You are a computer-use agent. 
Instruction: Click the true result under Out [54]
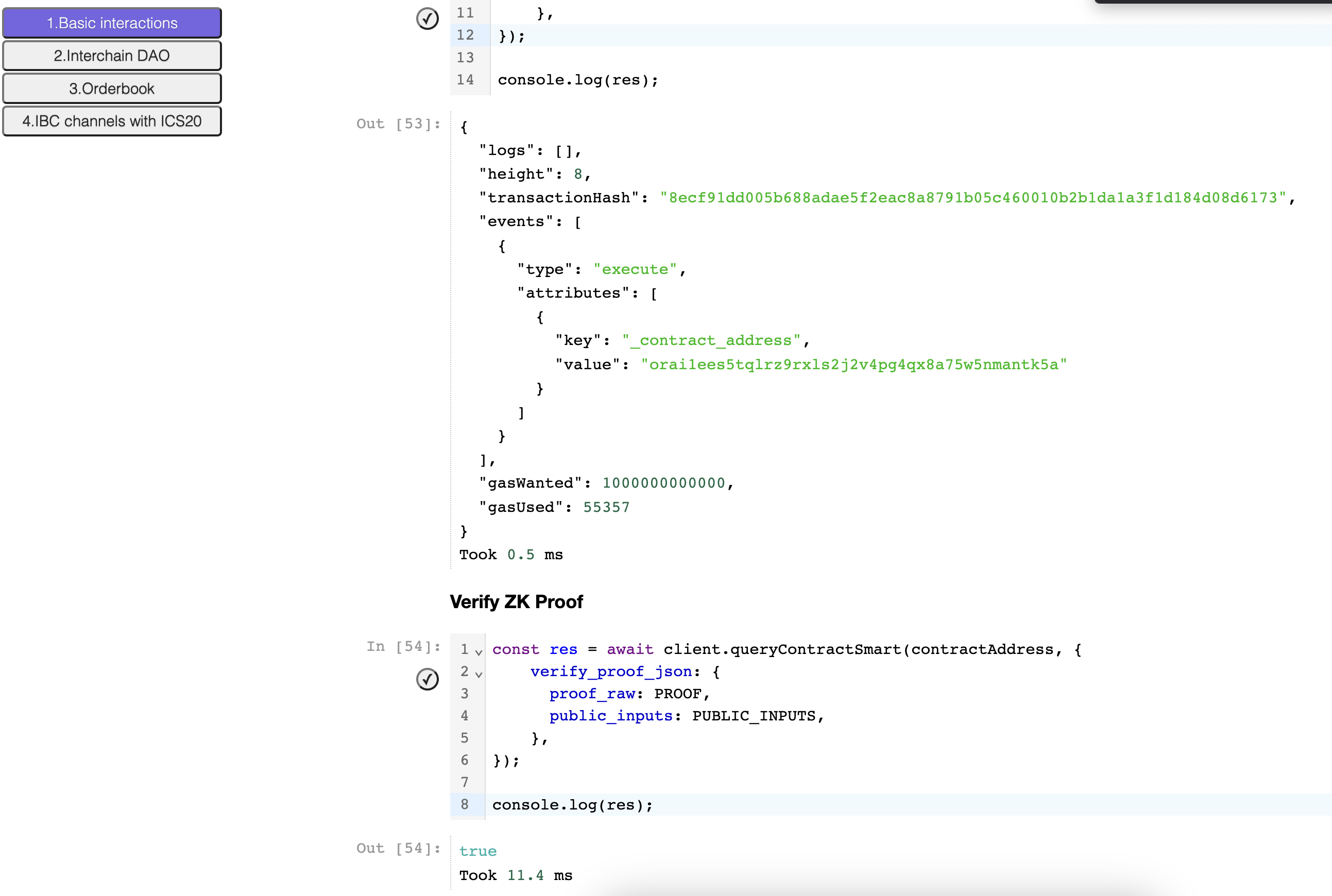pyautogui.click(x=477, y=851)
